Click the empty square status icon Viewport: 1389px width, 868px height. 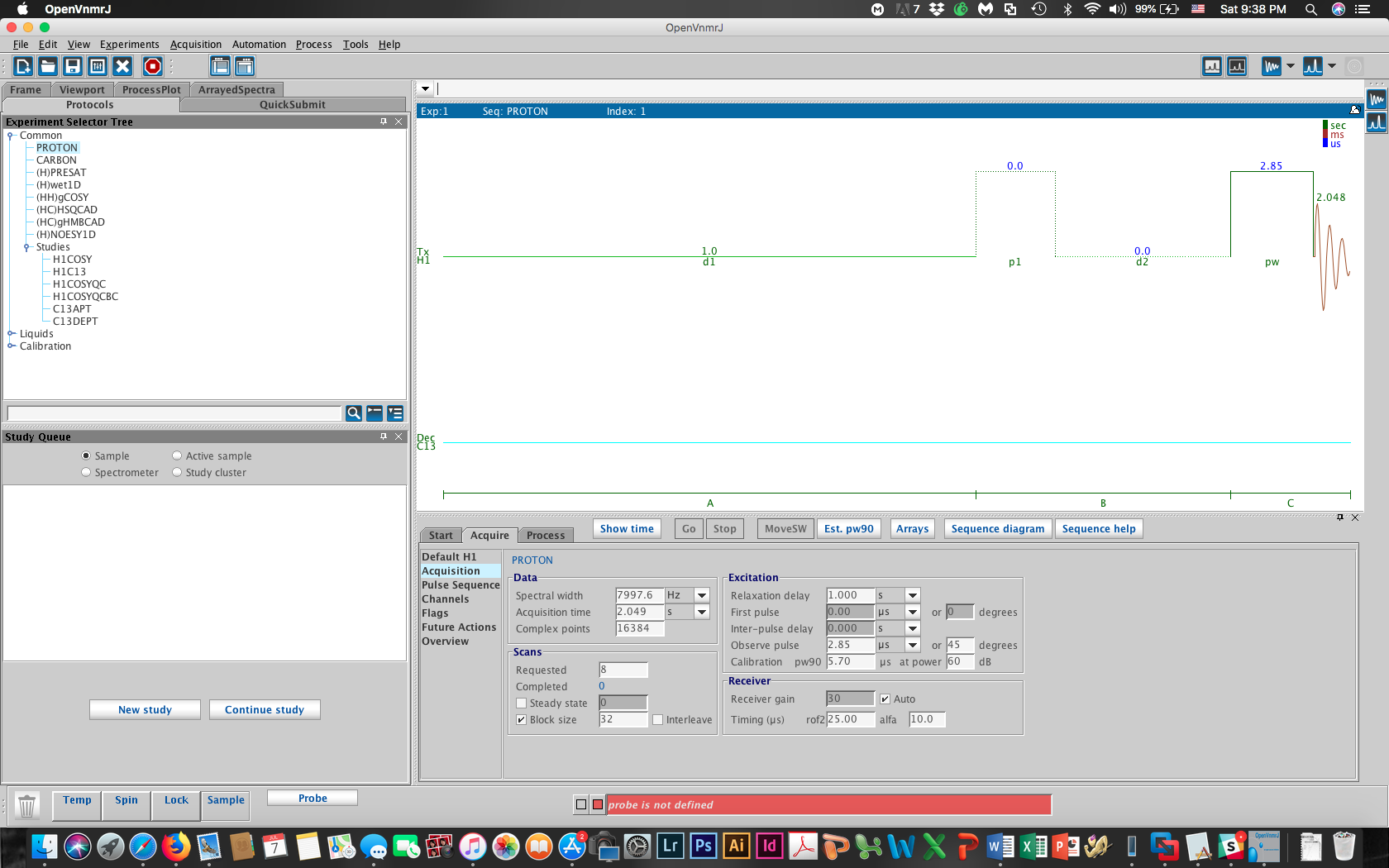click(x=581, y=804)
